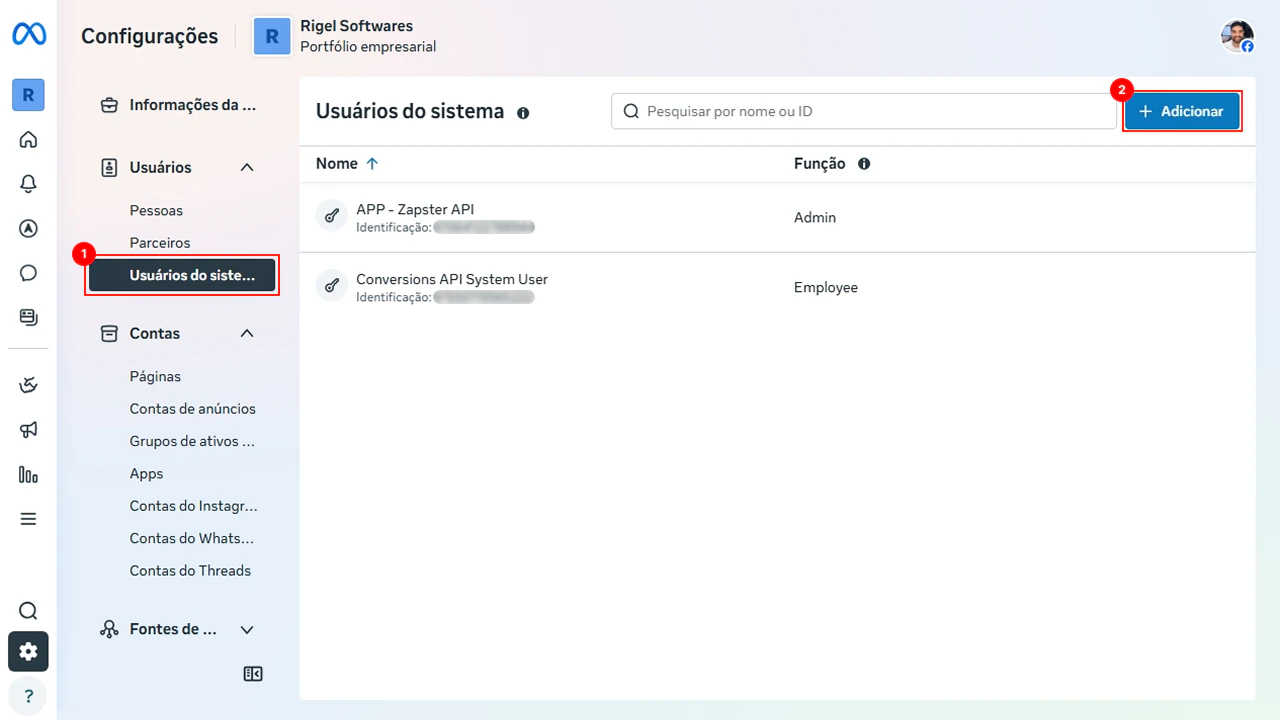Click the blue Adicionar button
The image size is (1280, 720).
point(1182,111)
